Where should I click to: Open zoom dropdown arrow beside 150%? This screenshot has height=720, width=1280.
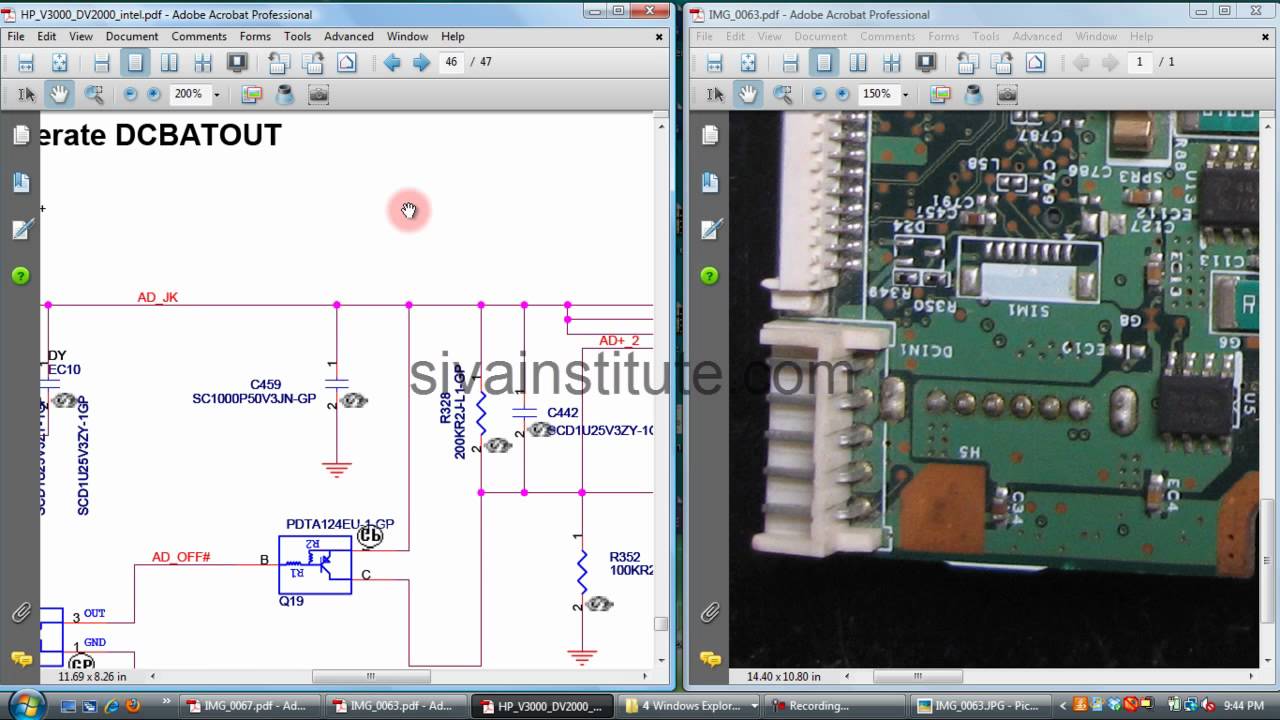click(905, 95)
